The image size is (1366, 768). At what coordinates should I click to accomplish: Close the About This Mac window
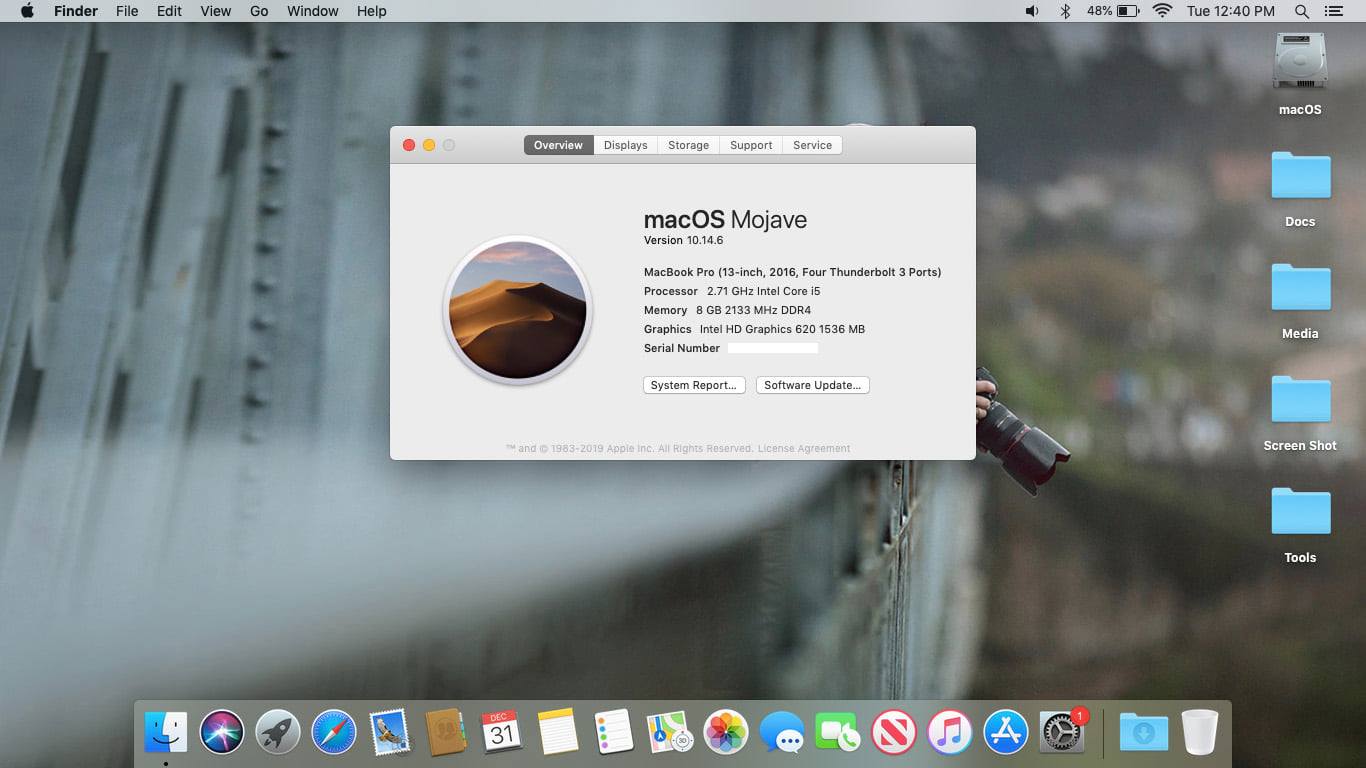(409, 145)
